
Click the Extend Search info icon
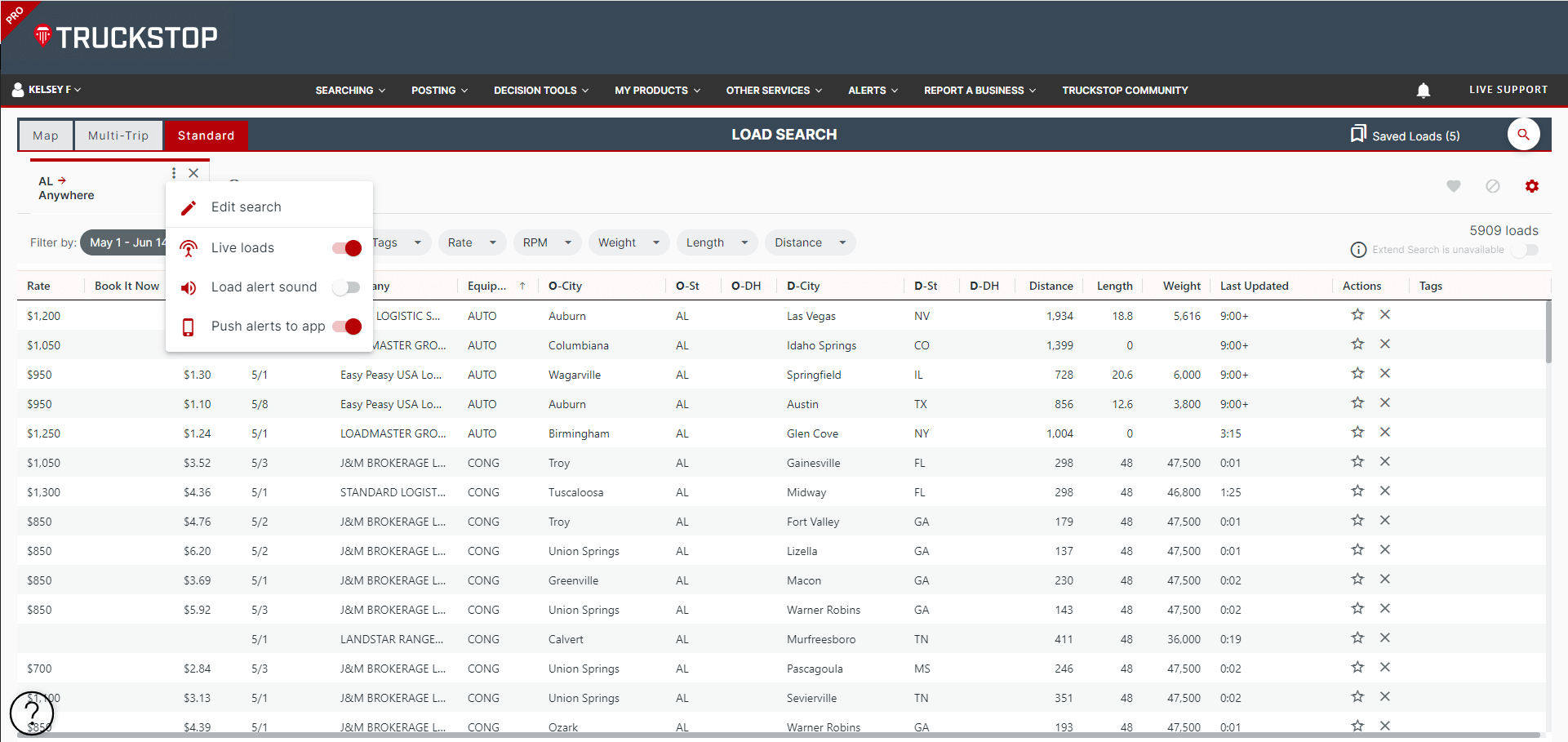1358,250
